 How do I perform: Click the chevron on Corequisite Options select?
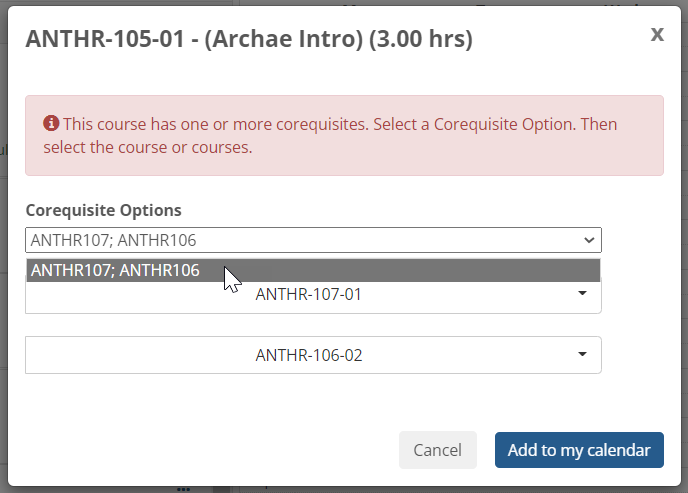click(x=587, y=240)
